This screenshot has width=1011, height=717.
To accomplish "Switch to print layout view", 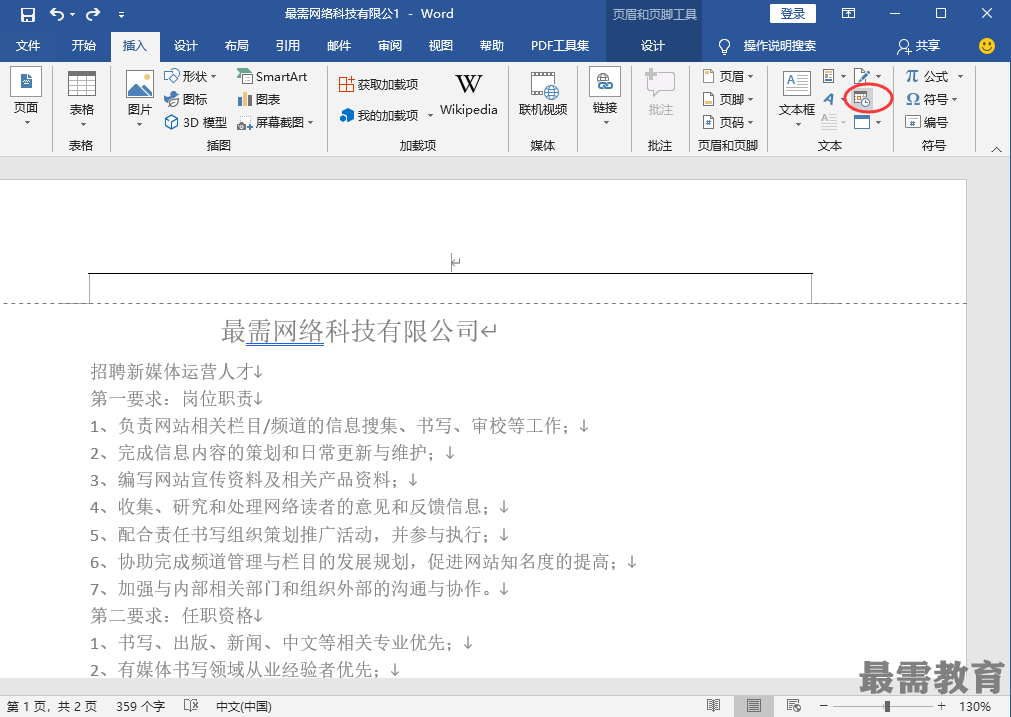I will tap(753, 706).
